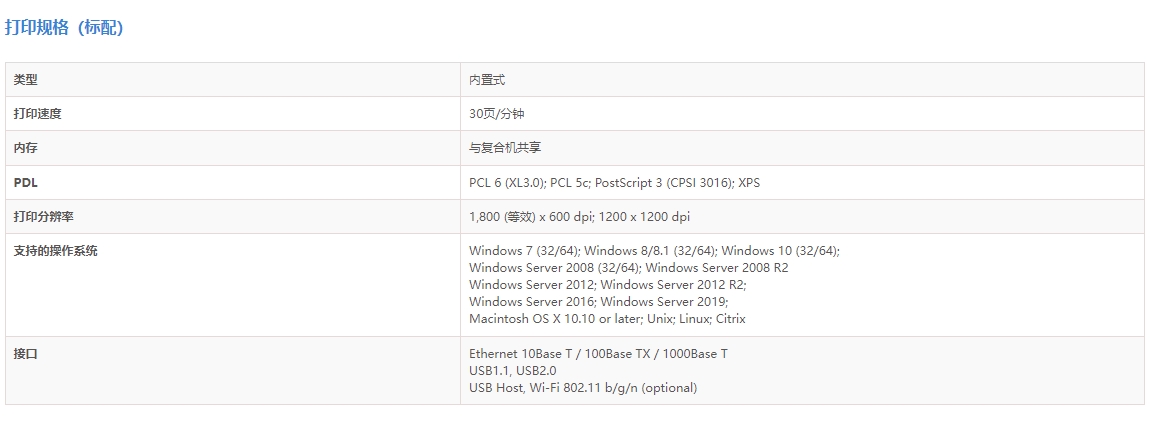1150x441 pixels.
Task: Select the 接口 row label
Action: pos(26,354)
